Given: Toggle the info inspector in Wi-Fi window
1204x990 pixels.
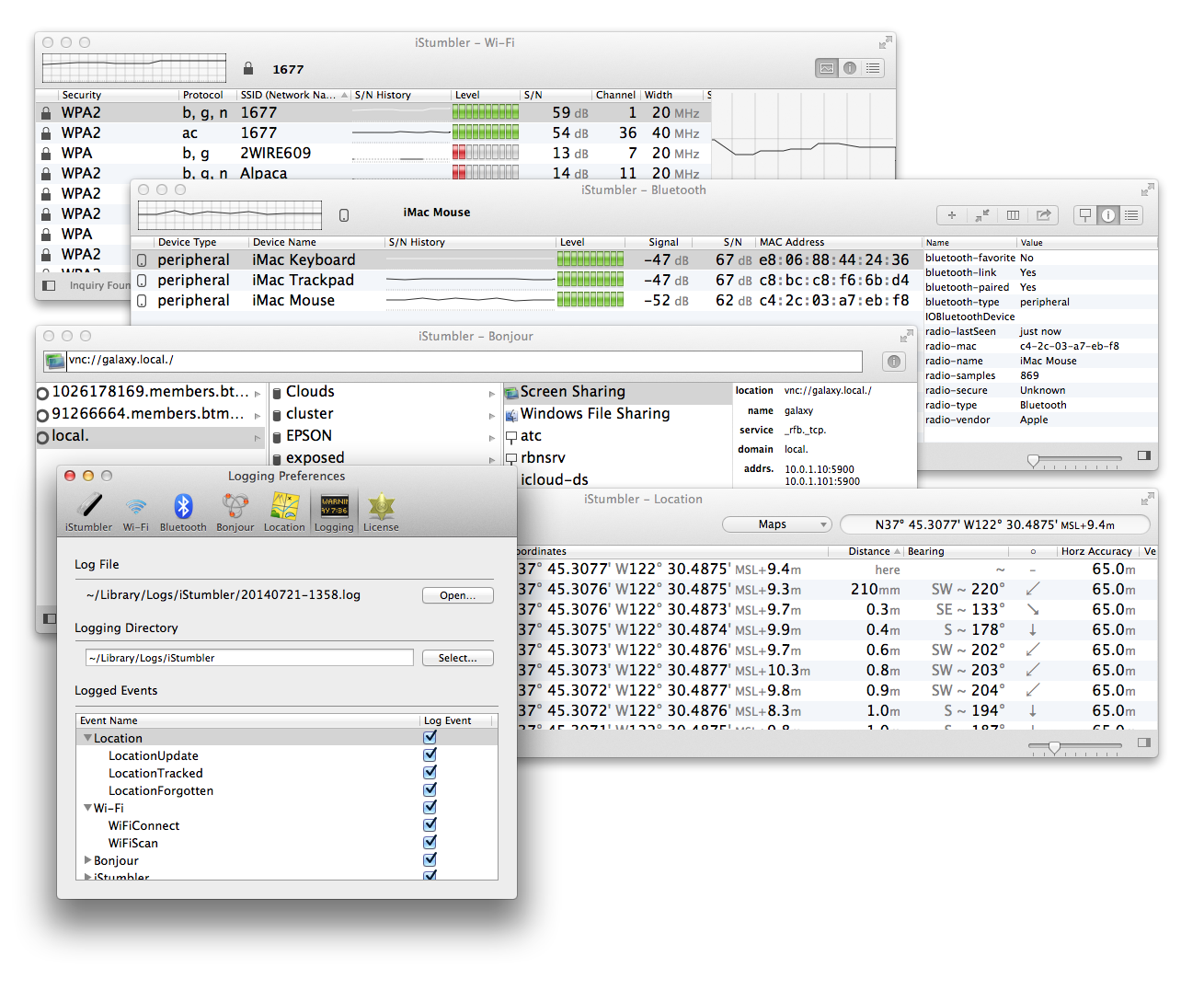Looking at the screenshot, I should [850, 68].
